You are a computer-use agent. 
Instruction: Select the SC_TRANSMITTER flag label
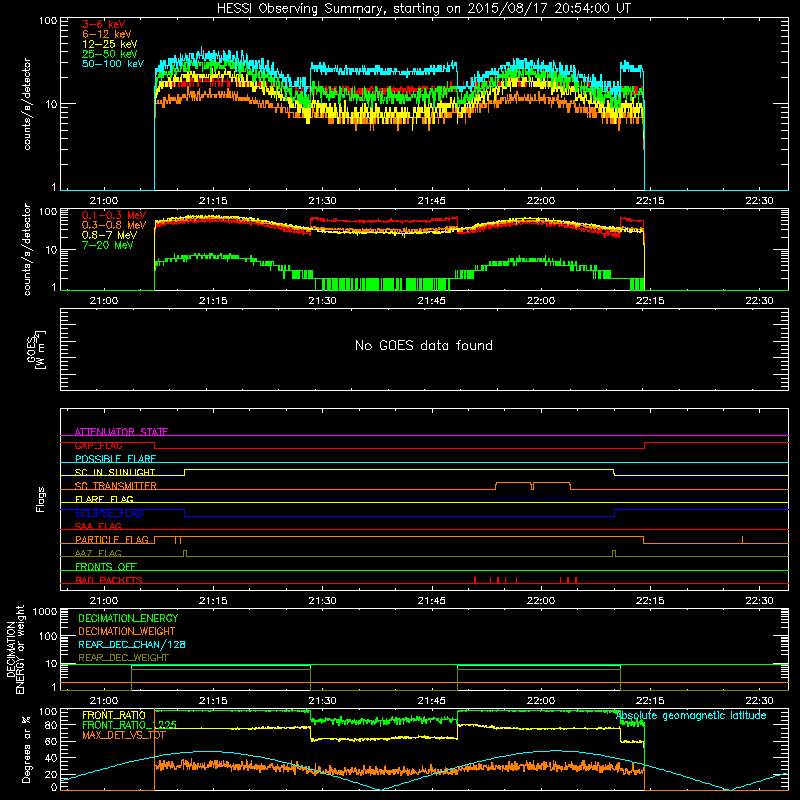[x=115, y=486]
